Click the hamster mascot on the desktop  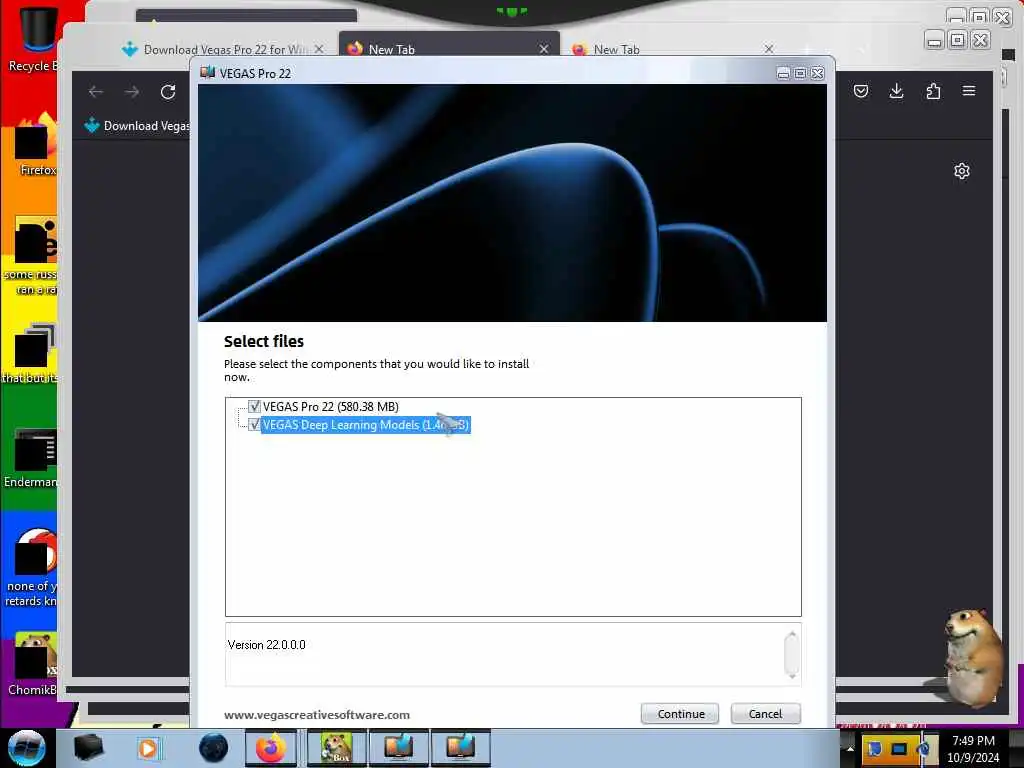[x=973, y=658]
